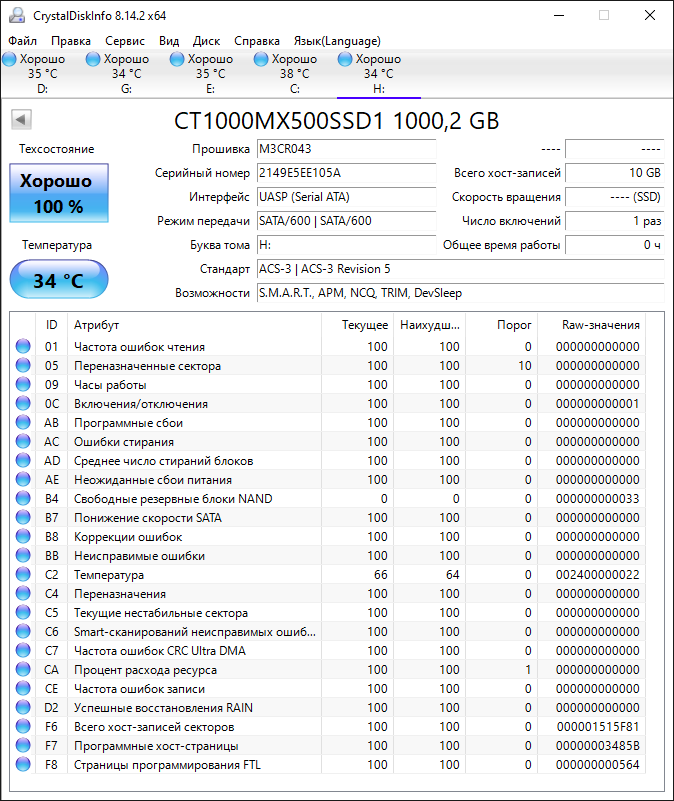Click the serial number field 2149E5EE105A
The height and width of the screenshot is (801, 674).
(x=346, y=173)
